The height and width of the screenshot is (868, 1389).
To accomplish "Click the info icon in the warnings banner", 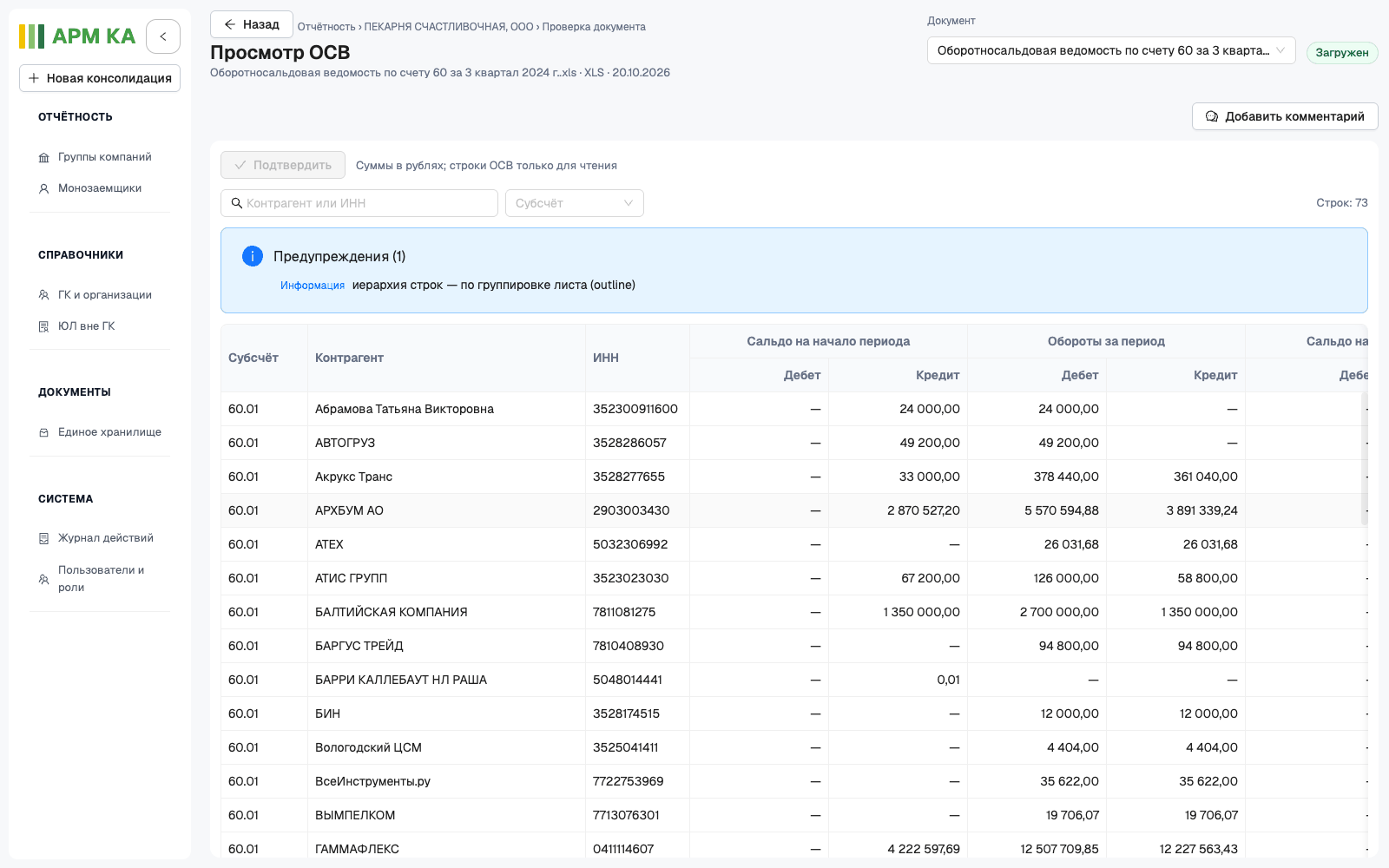I will pyautogui.click(x=253, y=256).
